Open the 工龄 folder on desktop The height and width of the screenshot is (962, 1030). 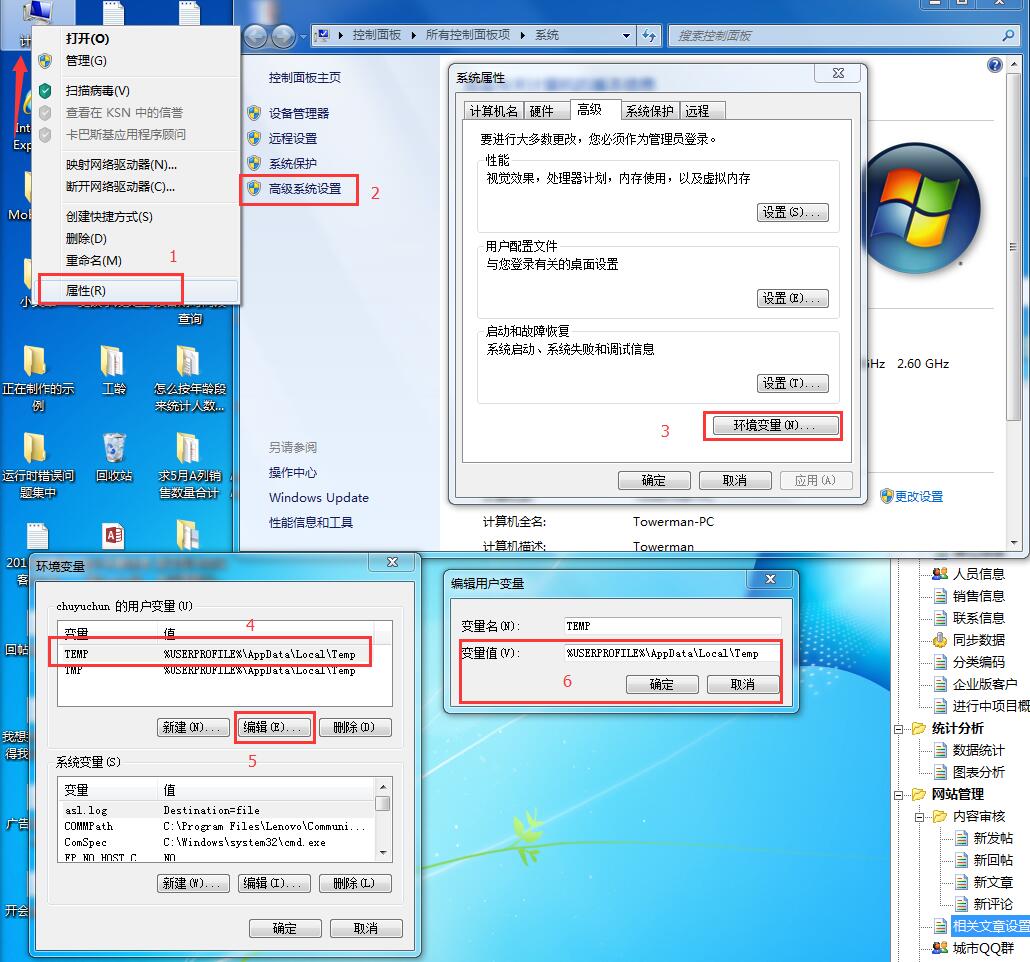114,371
